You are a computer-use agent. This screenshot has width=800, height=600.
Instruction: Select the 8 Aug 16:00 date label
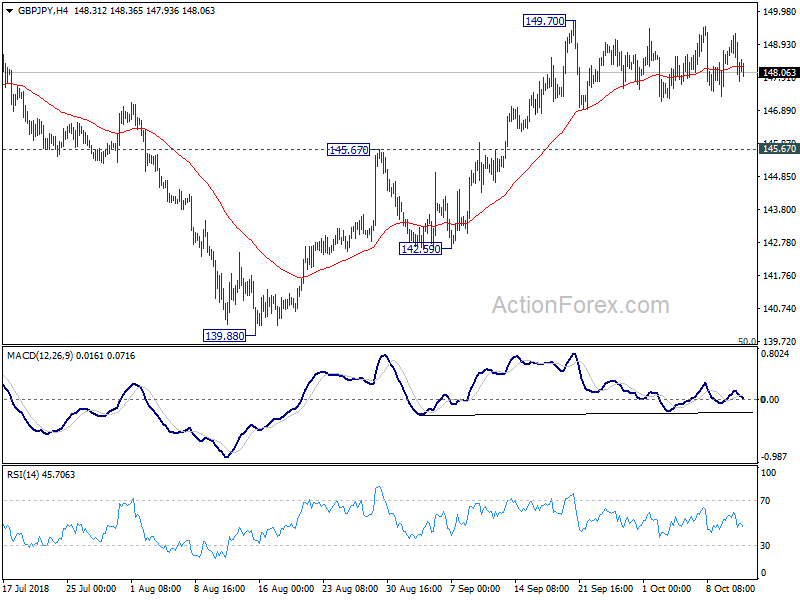point(220,589)
